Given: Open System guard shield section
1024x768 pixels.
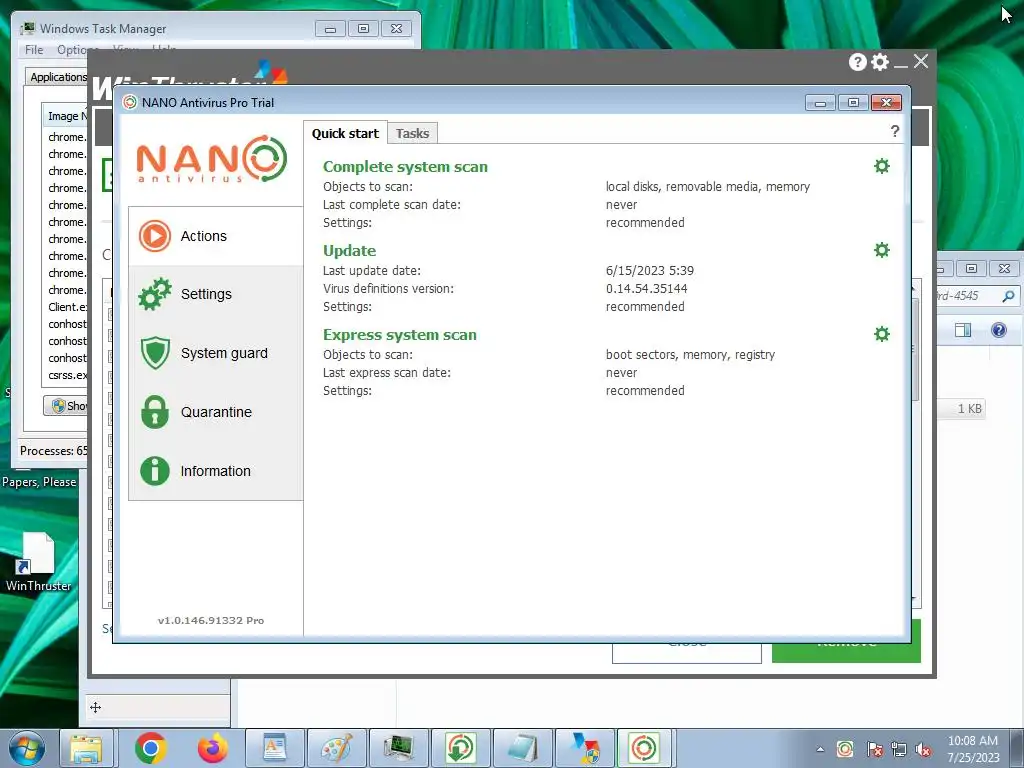Looking at the screenshot, I should coord(216,353).
